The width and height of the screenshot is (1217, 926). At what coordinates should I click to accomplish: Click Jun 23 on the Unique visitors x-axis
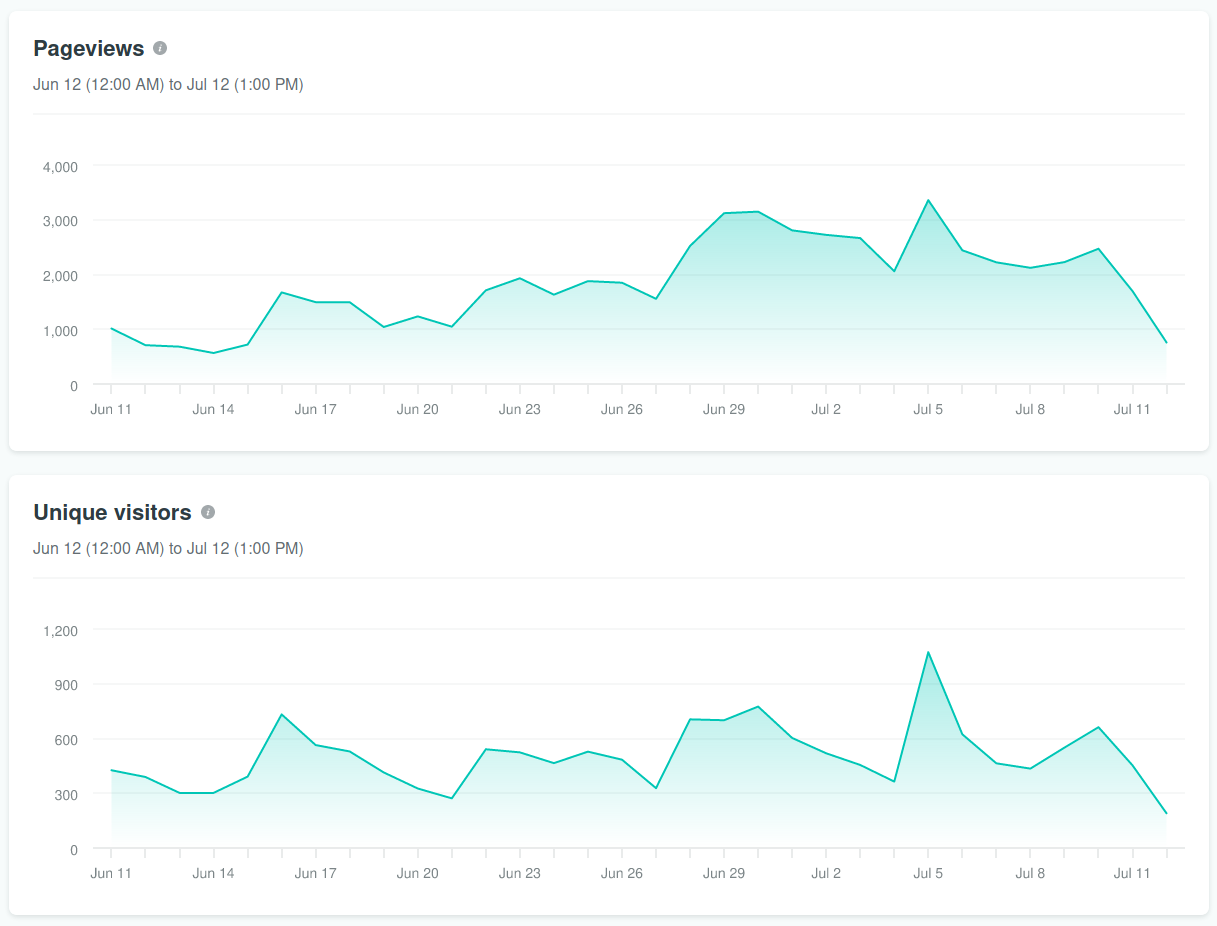tap(519, 873)
